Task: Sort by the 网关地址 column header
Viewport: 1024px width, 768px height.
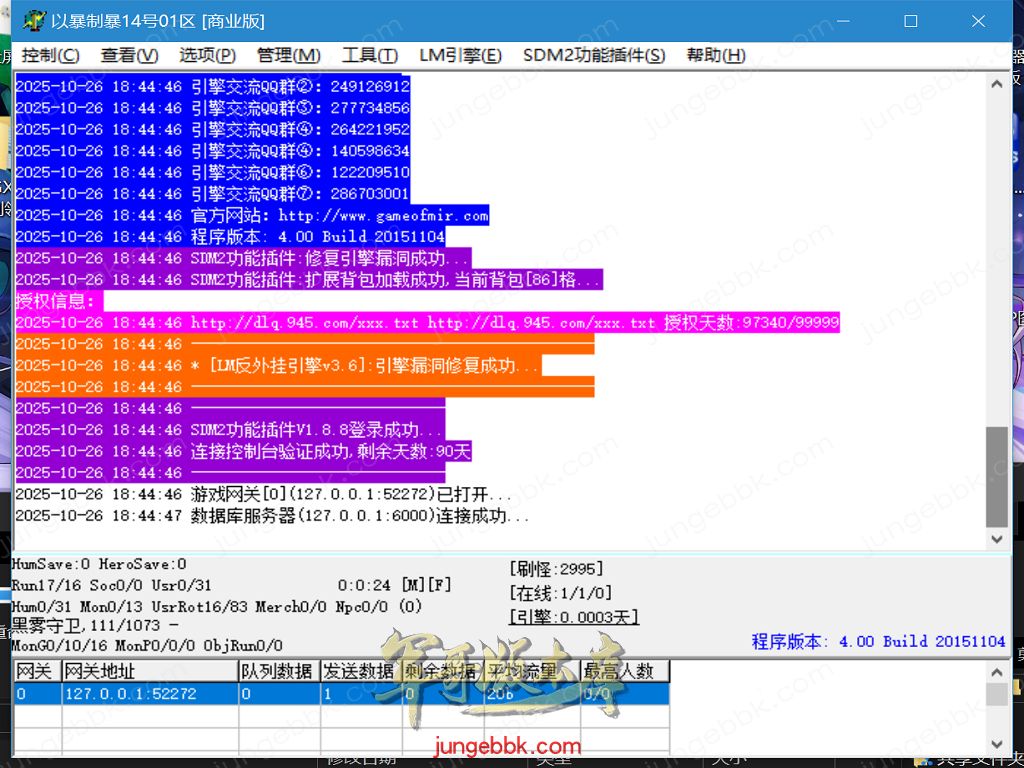Action: 148,671
